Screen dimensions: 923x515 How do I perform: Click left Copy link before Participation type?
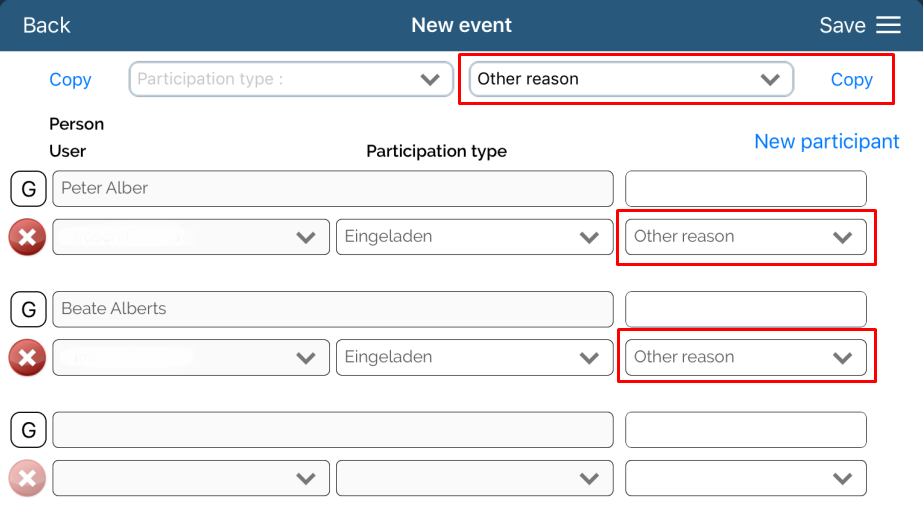coord(70,80)
